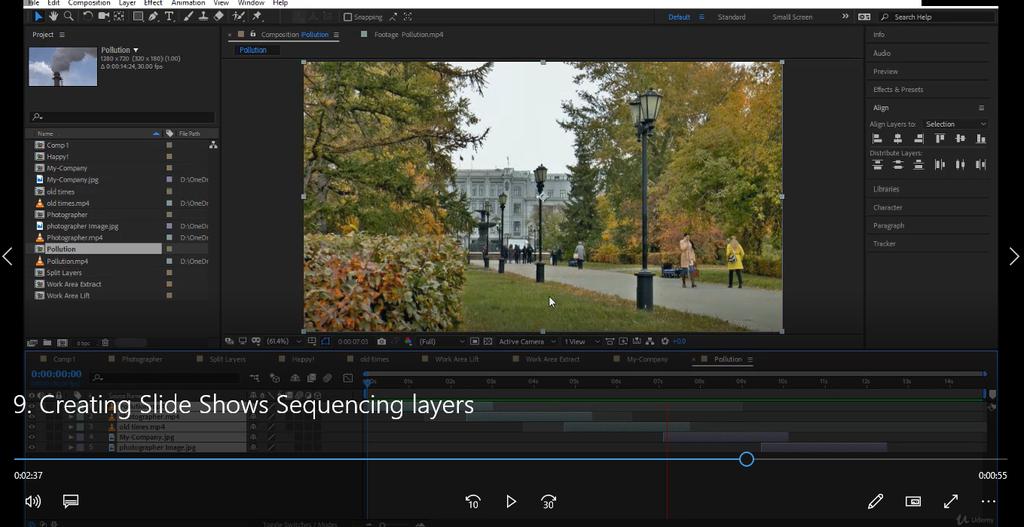Screen dimensions: 1024x527
Task: Expand the workspace overflow chevrons
Action: pos(845,17)
